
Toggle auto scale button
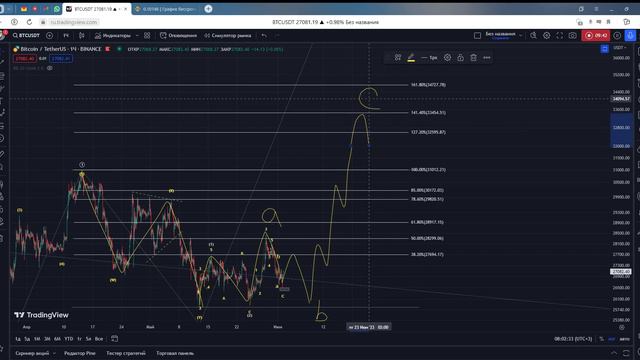tap(624, 339)
